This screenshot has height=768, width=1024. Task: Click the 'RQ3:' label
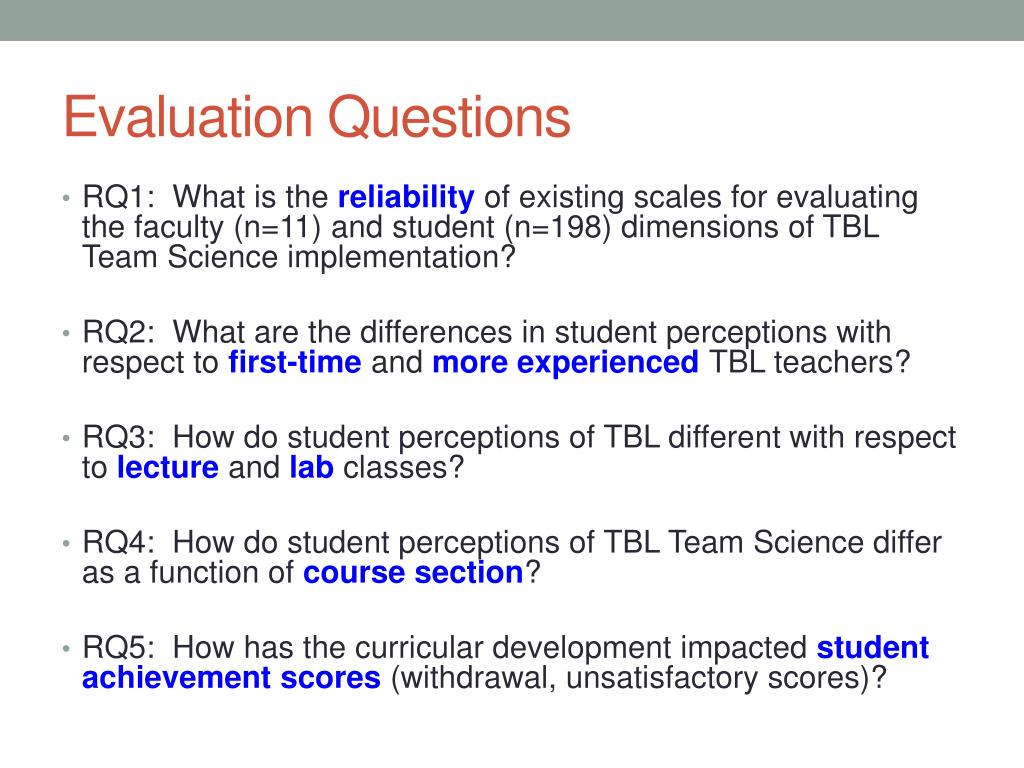point(119,438)
